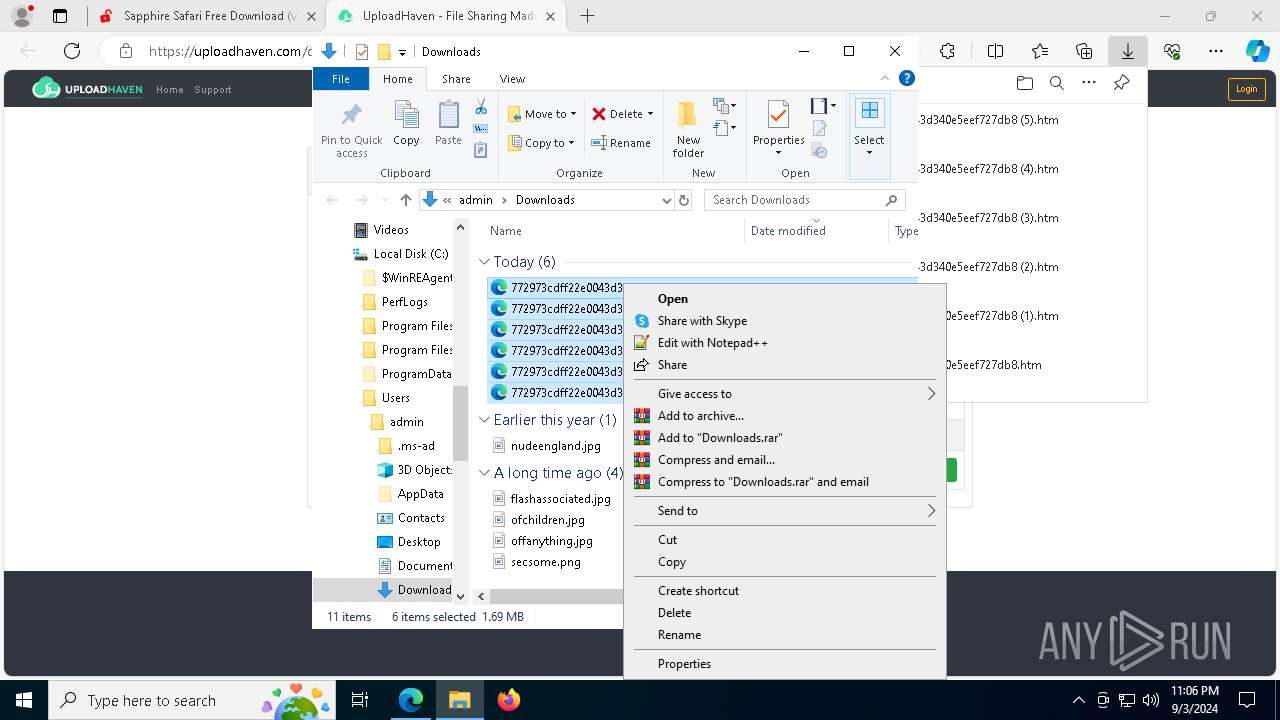This screenshot has height=720, width=1280.
Task: Switch to the View ribbon tab
Action: [512, 79]
